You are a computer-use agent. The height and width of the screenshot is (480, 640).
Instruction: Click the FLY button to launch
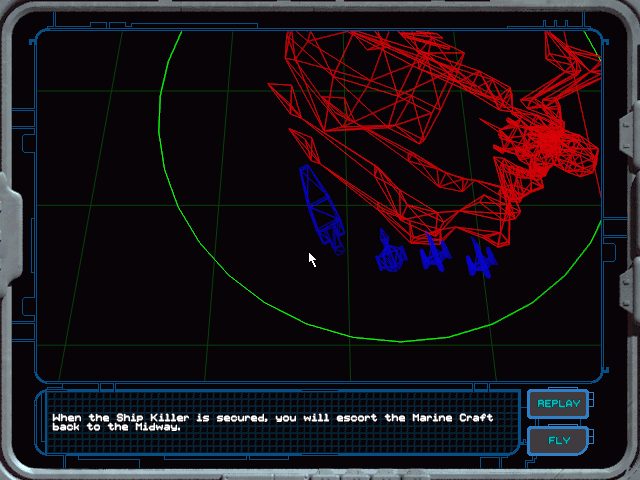[558, 441]
